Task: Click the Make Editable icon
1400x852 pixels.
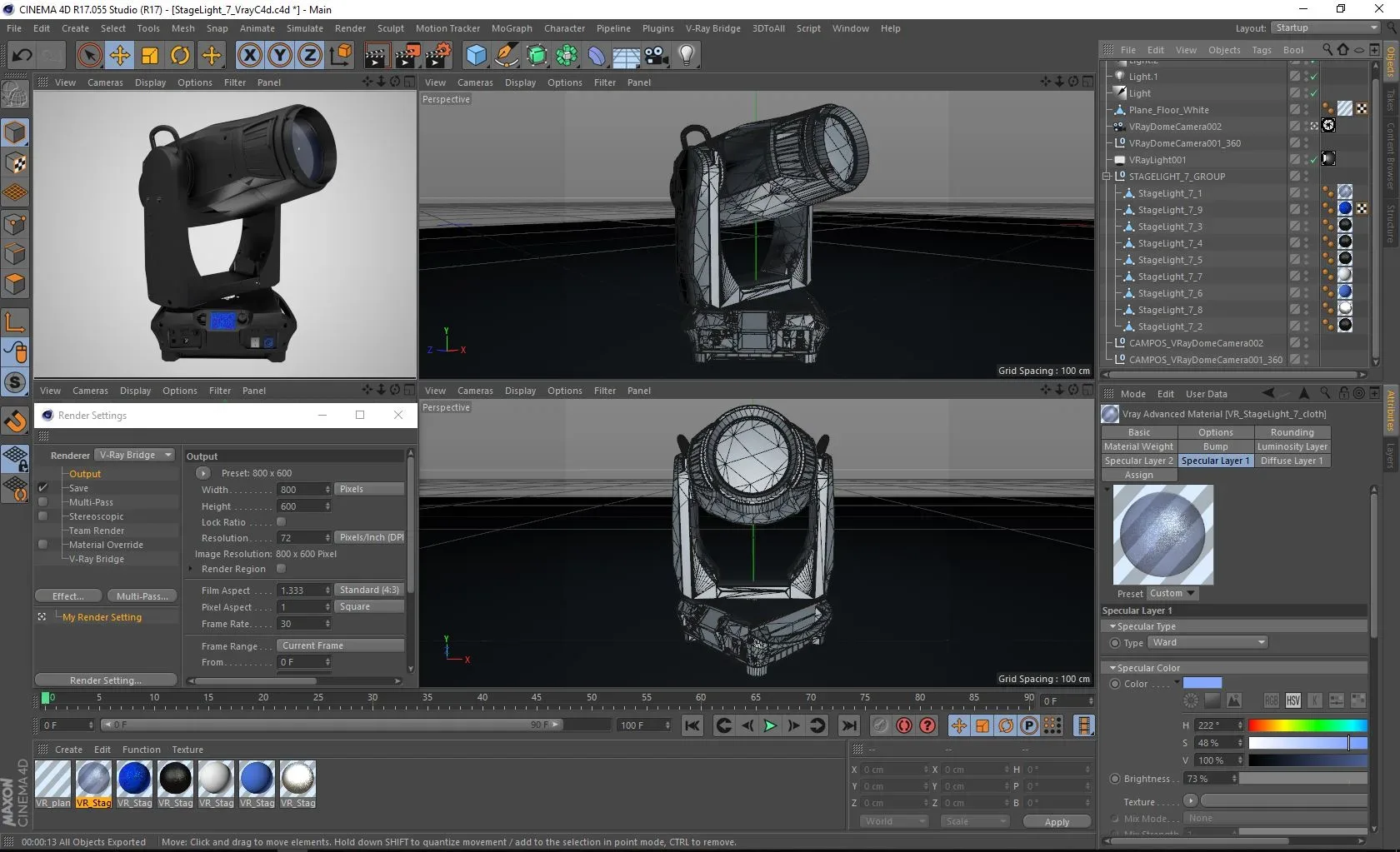Action: (x=15, y=95)
